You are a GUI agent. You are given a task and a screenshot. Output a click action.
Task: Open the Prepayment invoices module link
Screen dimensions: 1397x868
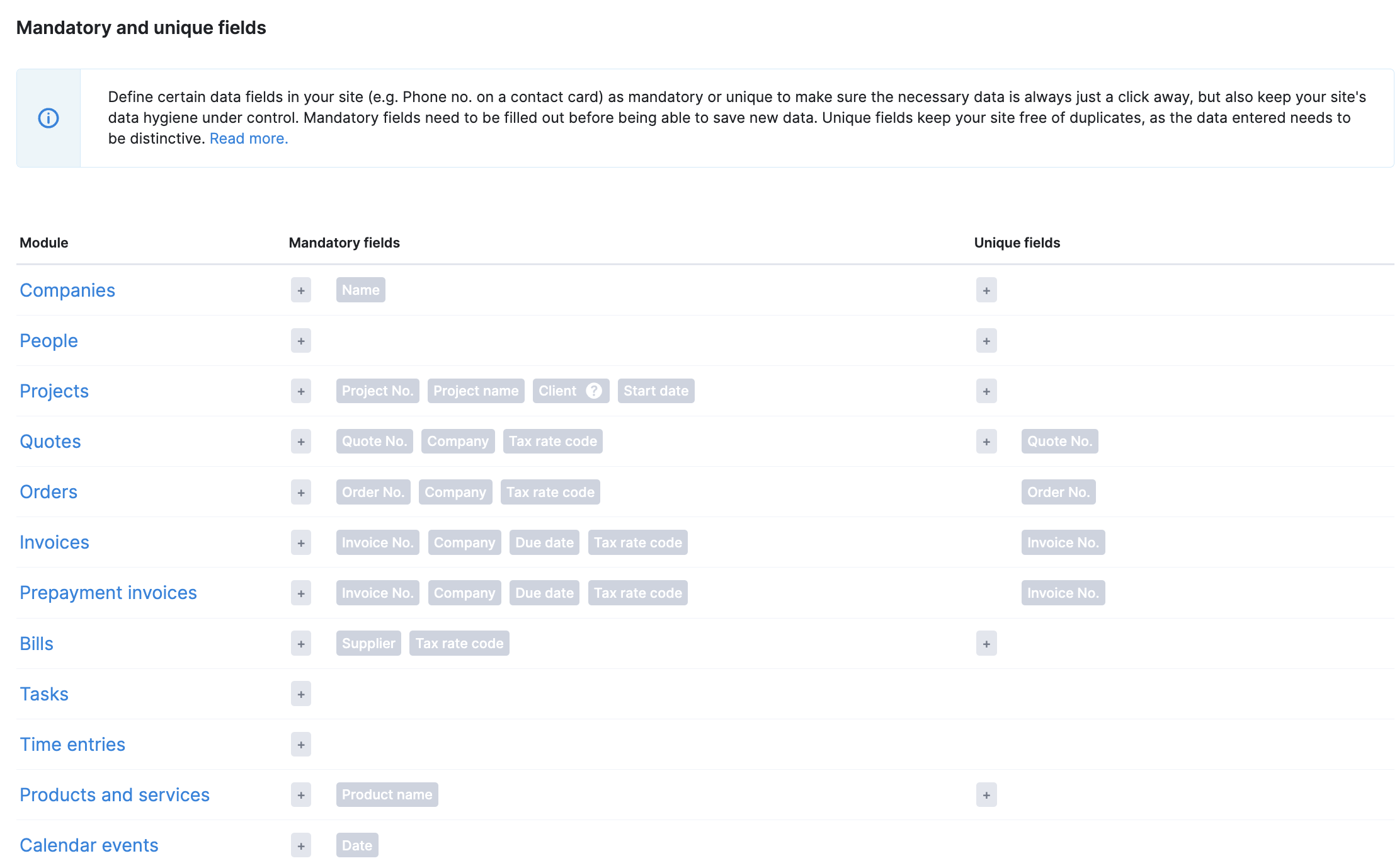pos(108,593)
